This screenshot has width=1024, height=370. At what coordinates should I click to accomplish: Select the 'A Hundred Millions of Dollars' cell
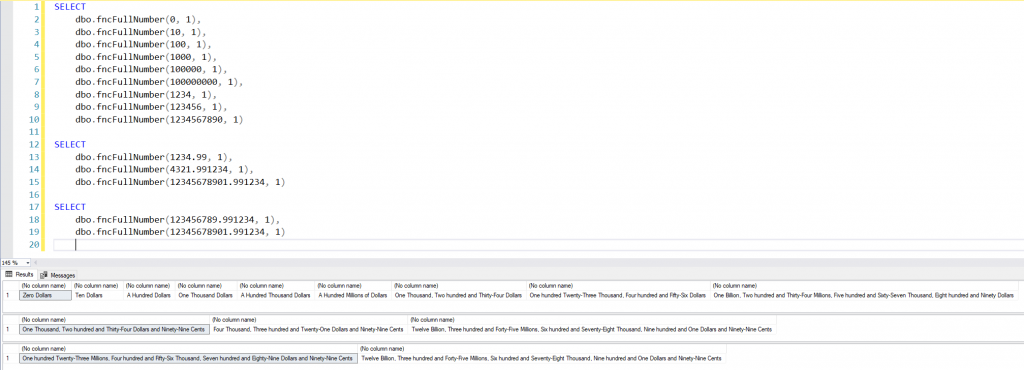point(353,295)
